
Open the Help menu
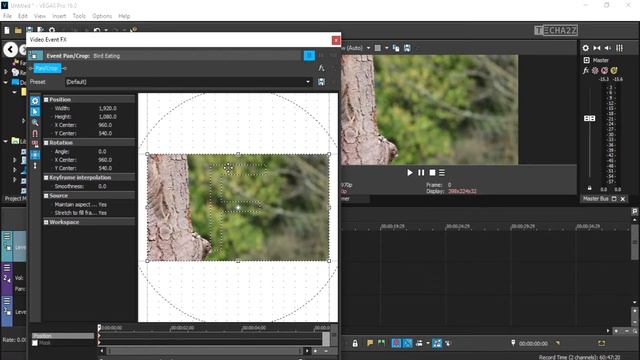[124, 16]
